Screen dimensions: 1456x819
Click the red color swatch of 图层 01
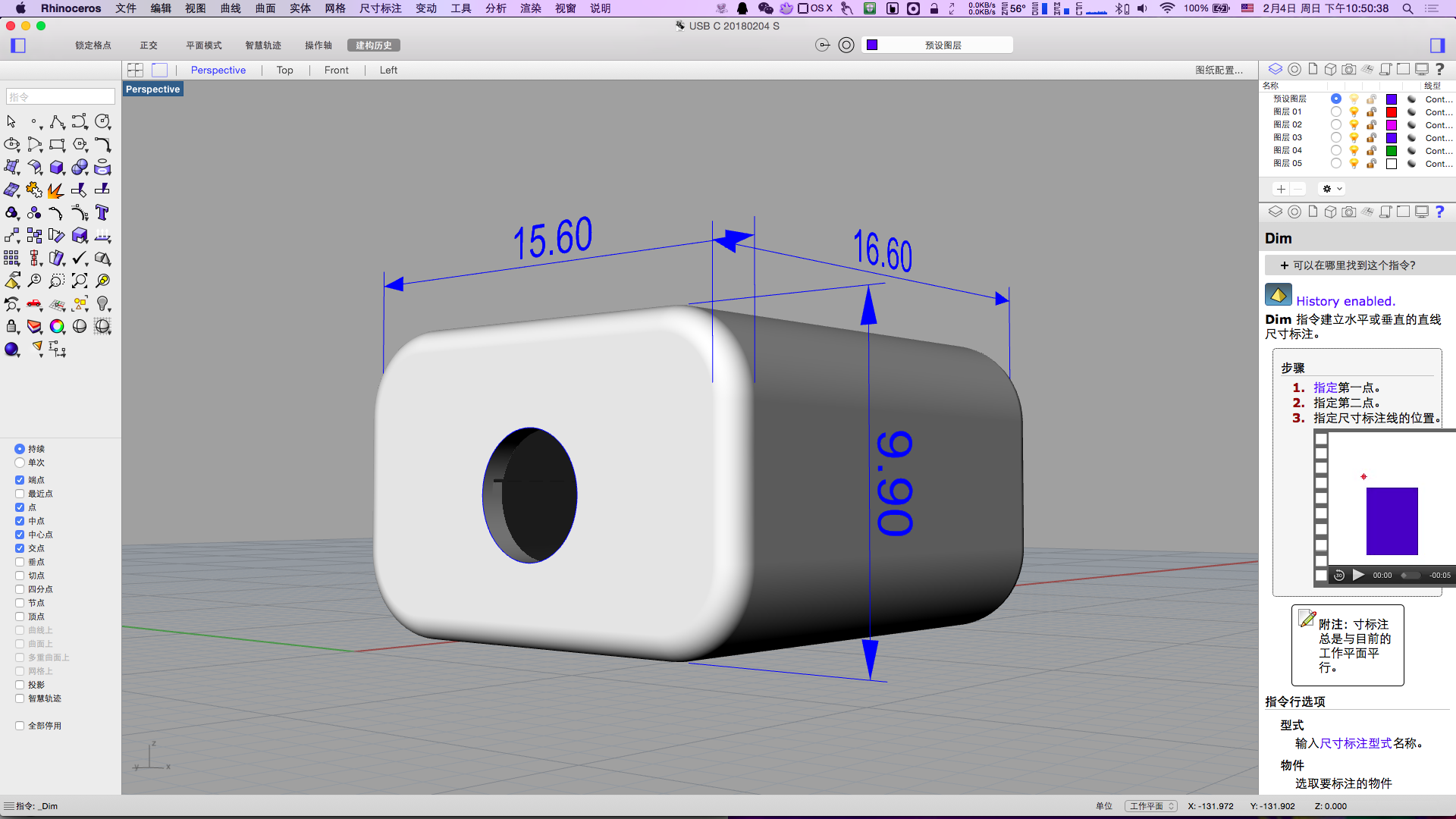1392,112
